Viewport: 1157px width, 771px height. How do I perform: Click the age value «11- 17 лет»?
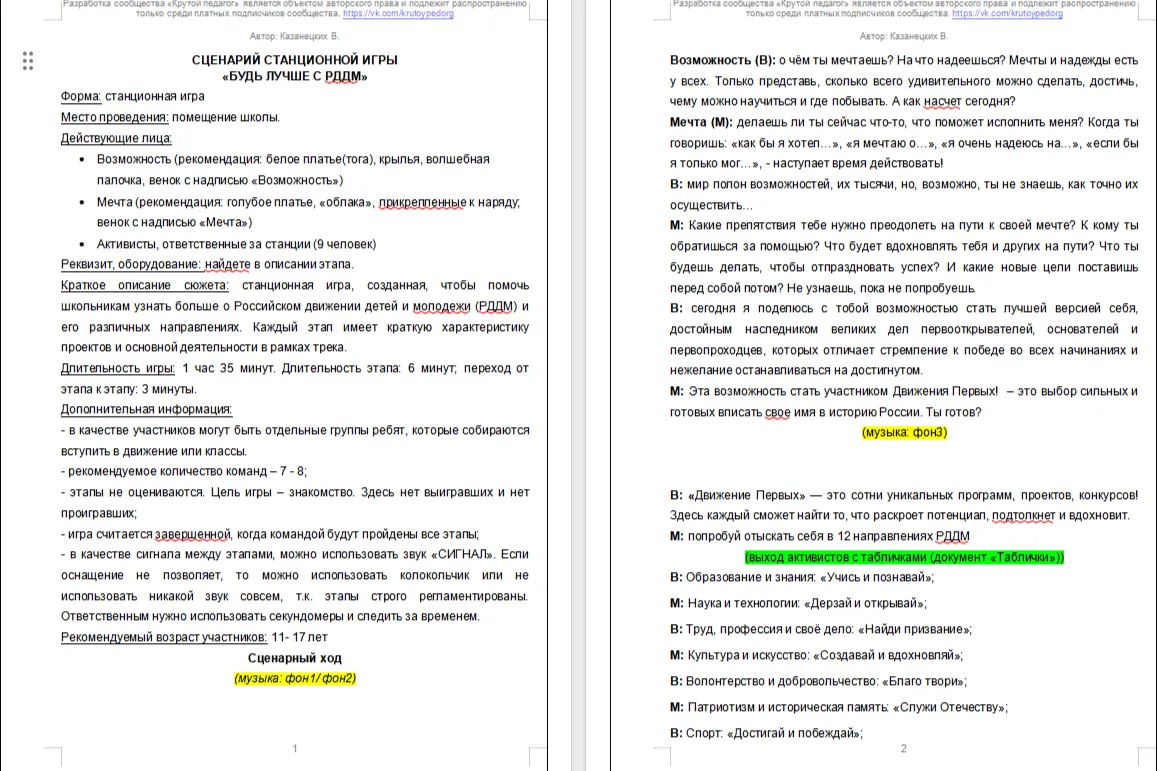point(300,637)
